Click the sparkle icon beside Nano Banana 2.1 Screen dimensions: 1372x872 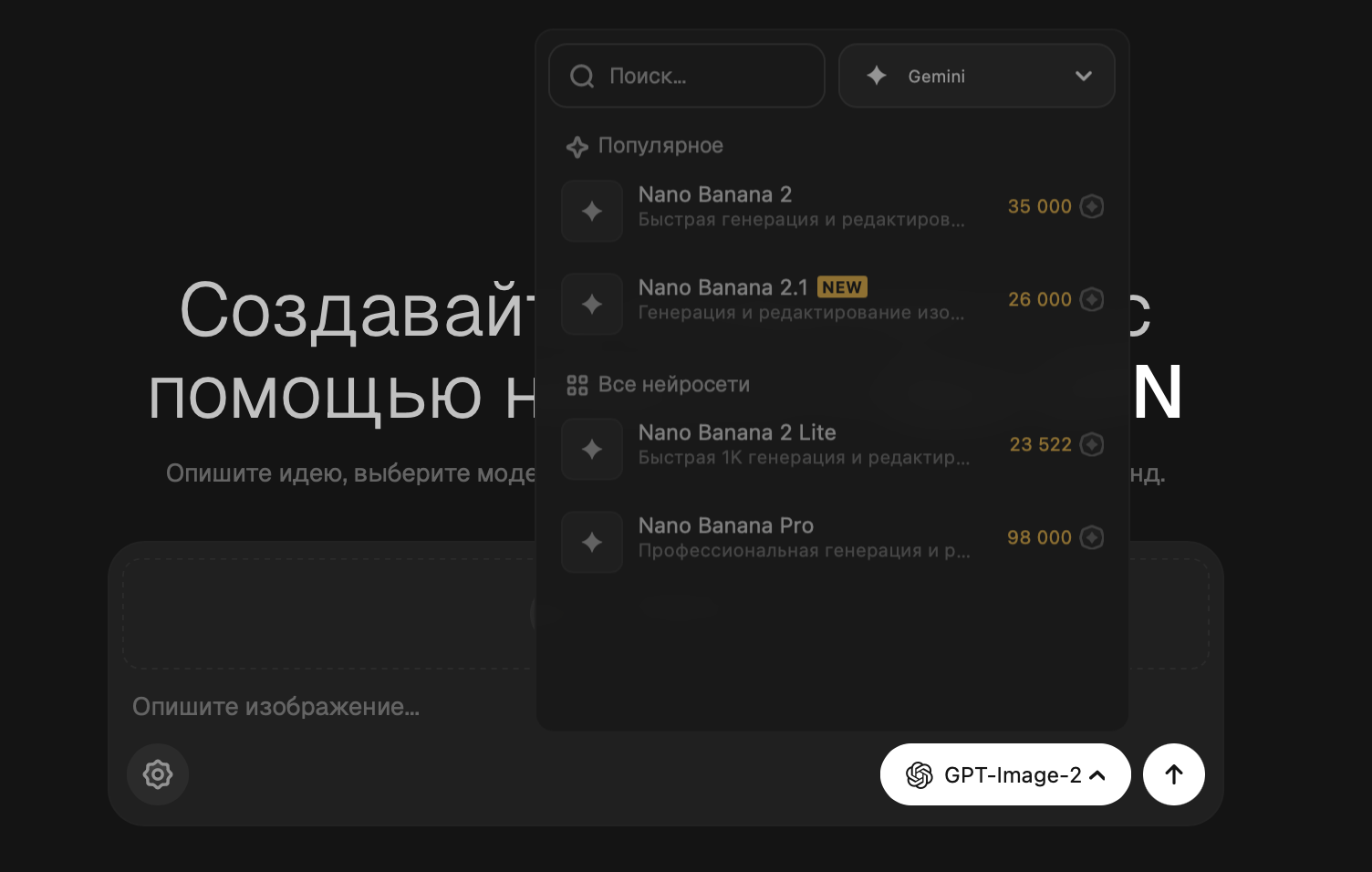tap(592, 304)
